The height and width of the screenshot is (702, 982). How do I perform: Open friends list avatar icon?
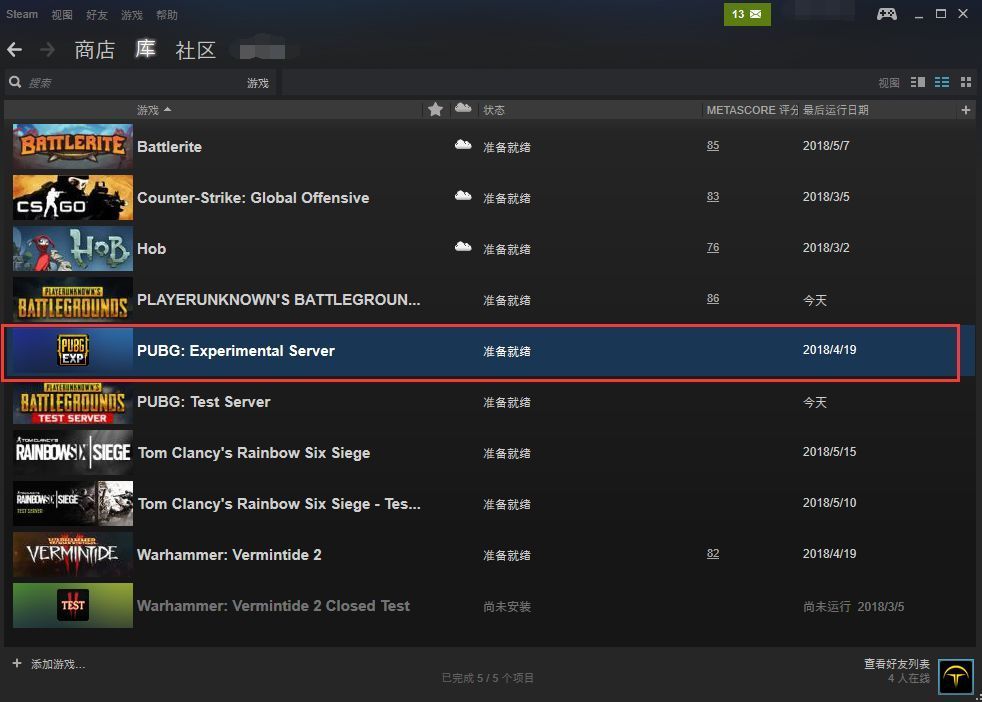(955, 676)
